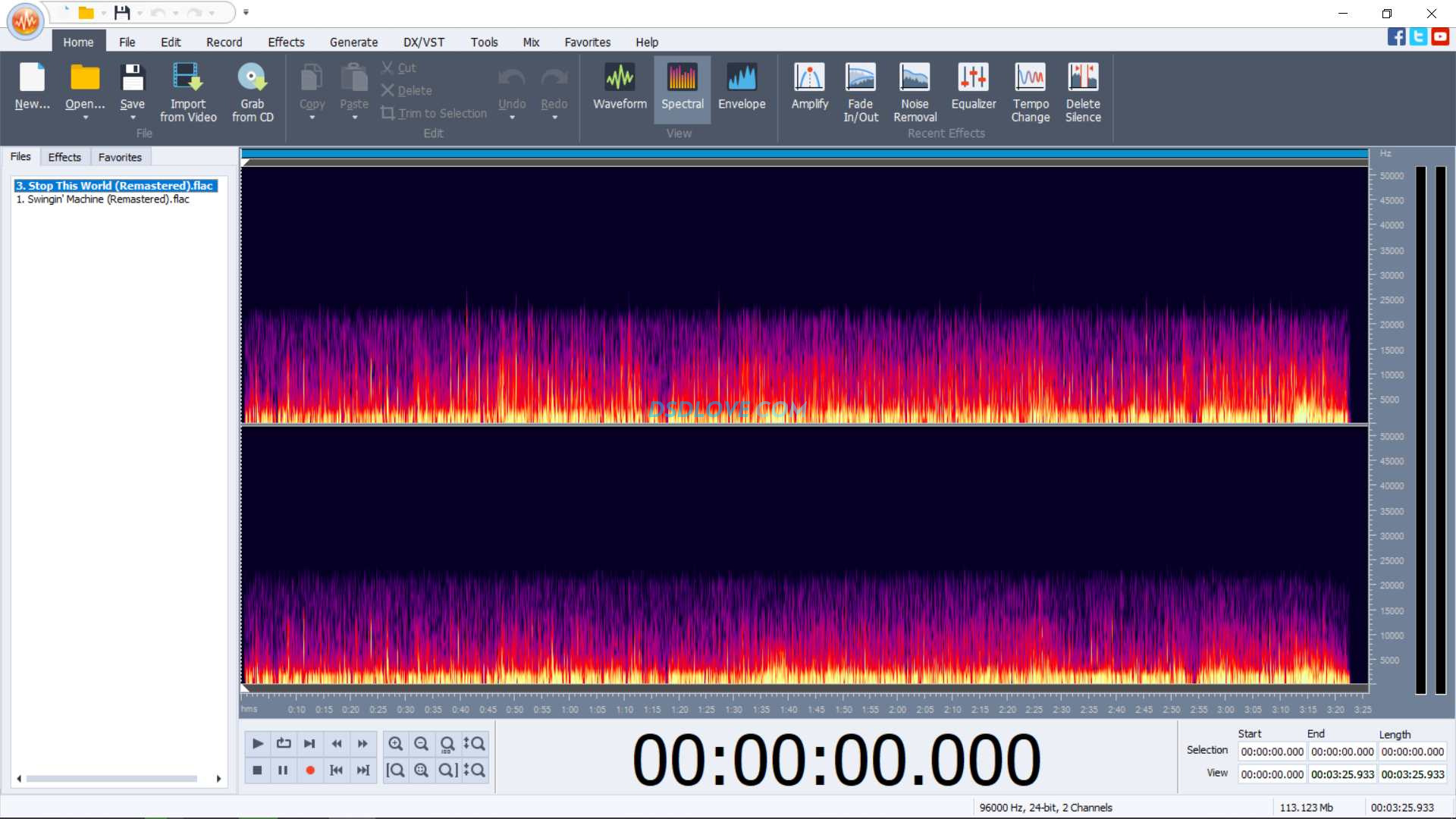Open the Generate ribbon tab
This screenshot has height=819, width=1456.
click(353, 42)
